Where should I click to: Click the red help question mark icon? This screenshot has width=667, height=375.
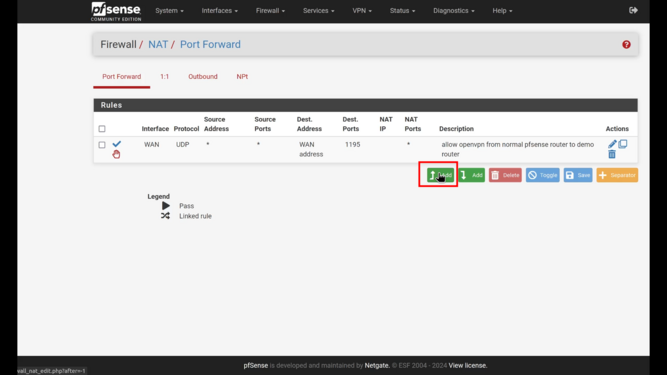click(626, 45)
